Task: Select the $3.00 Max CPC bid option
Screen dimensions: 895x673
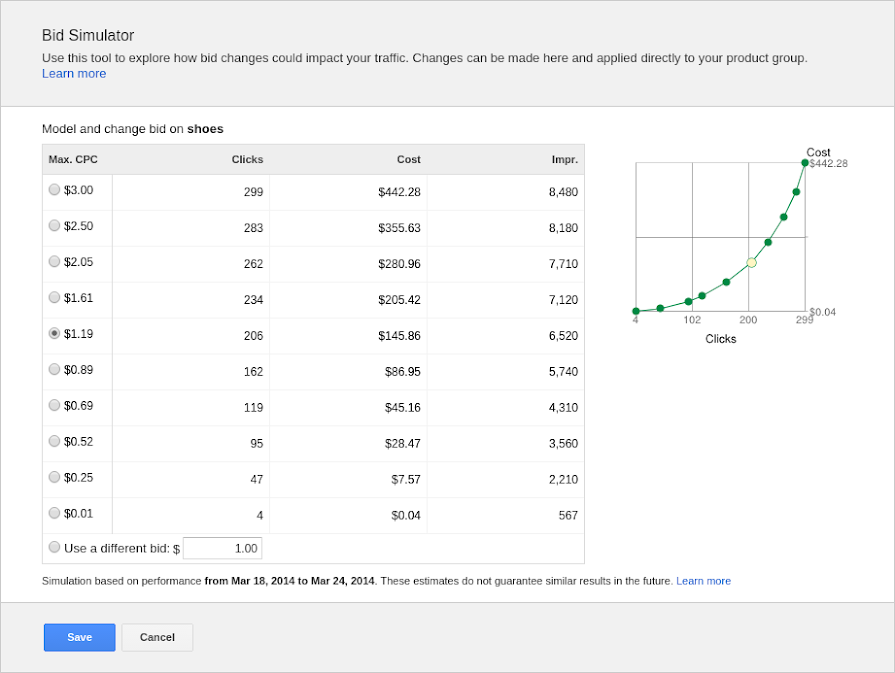Action: pos(54,189)
